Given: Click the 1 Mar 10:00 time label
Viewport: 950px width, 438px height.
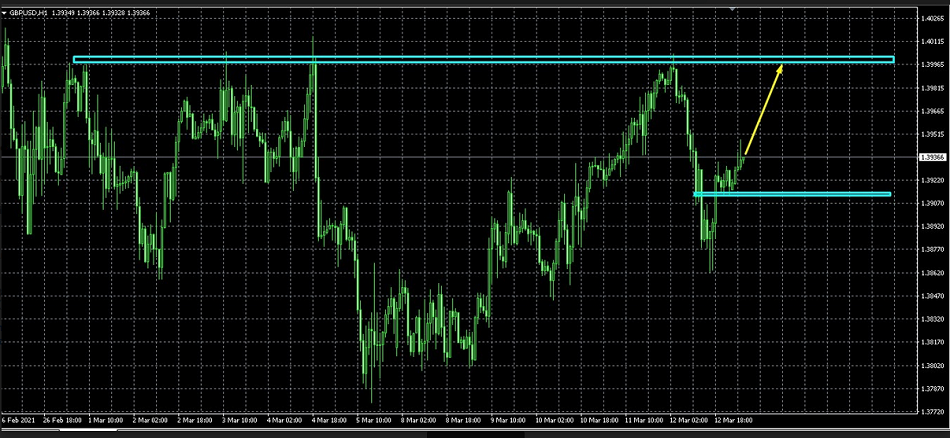Looking at the screenshot, I should (x=105, y=420).
